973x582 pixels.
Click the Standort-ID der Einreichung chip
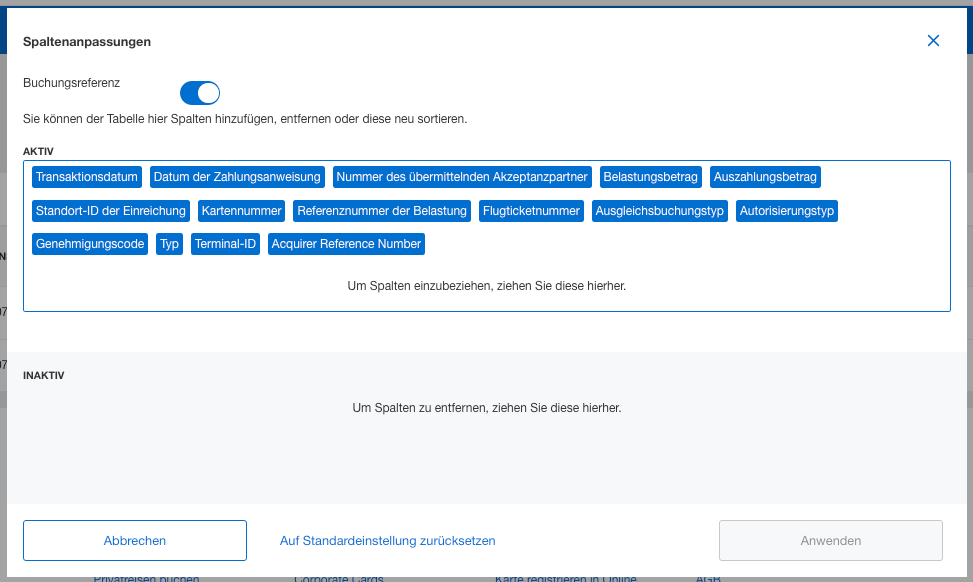pos(111,211)
